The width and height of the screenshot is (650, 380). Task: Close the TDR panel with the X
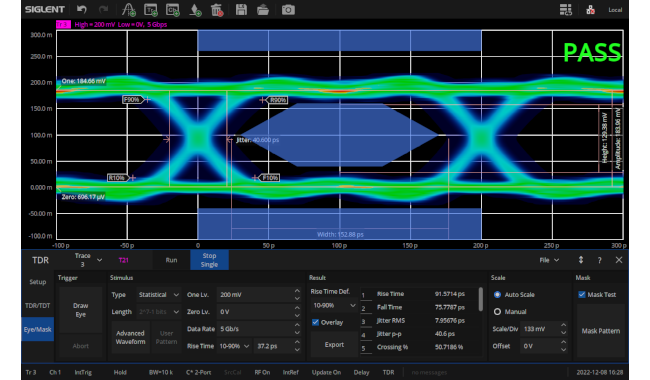(619, 260)
